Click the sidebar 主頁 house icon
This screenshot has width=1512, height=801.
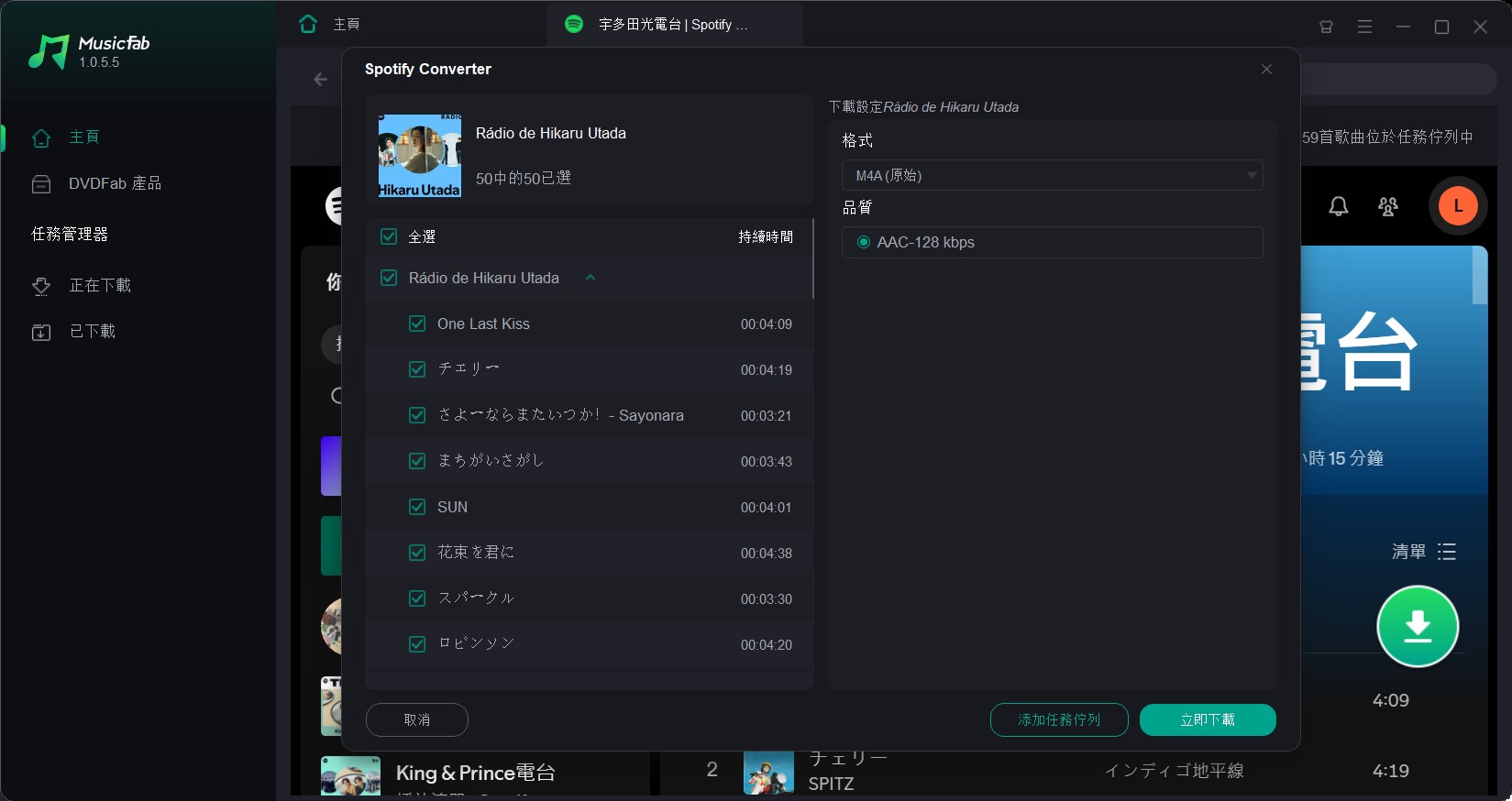(x=41, y=138)
